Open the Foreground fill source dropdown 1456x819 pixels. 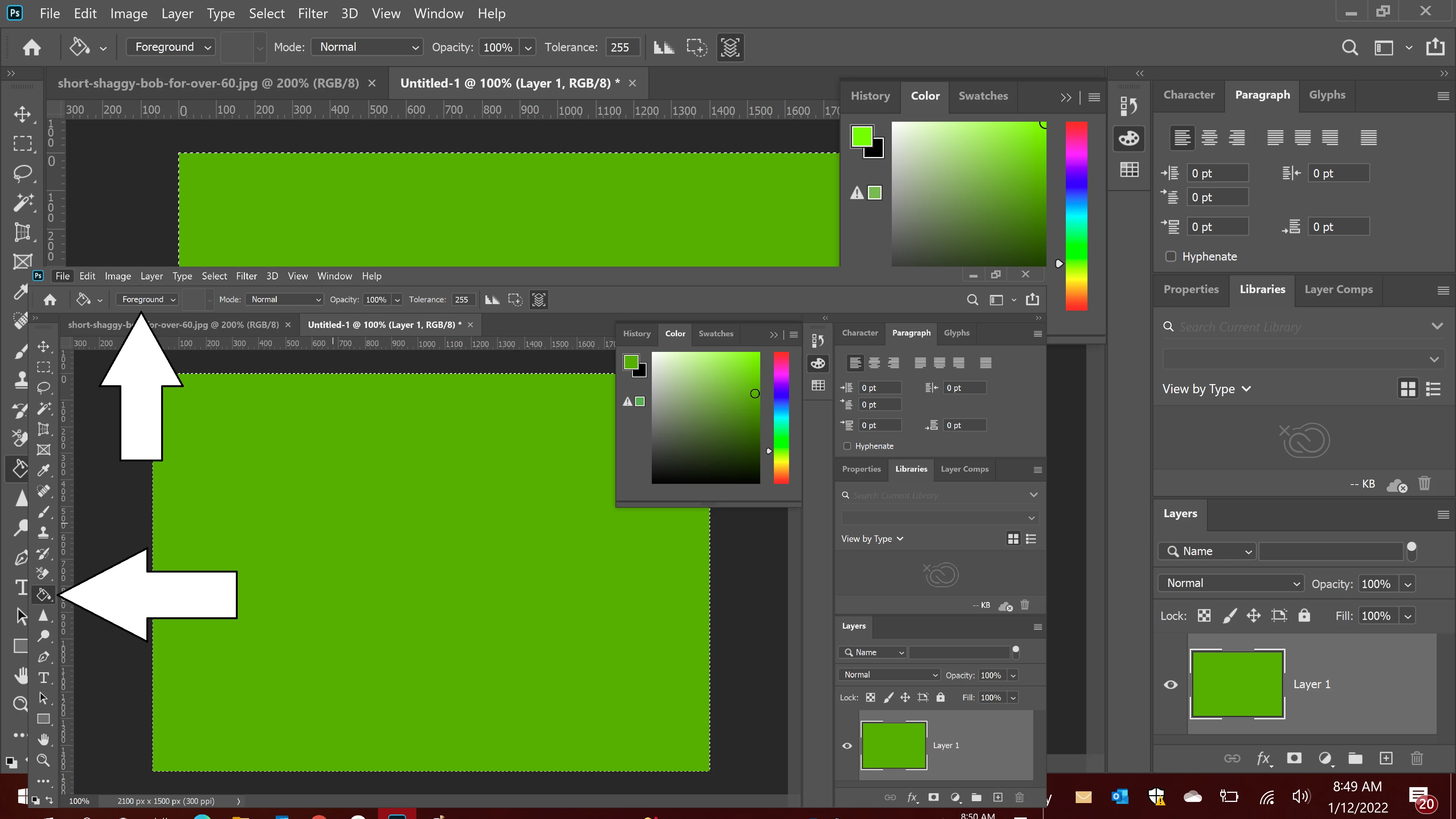(170, 47)
